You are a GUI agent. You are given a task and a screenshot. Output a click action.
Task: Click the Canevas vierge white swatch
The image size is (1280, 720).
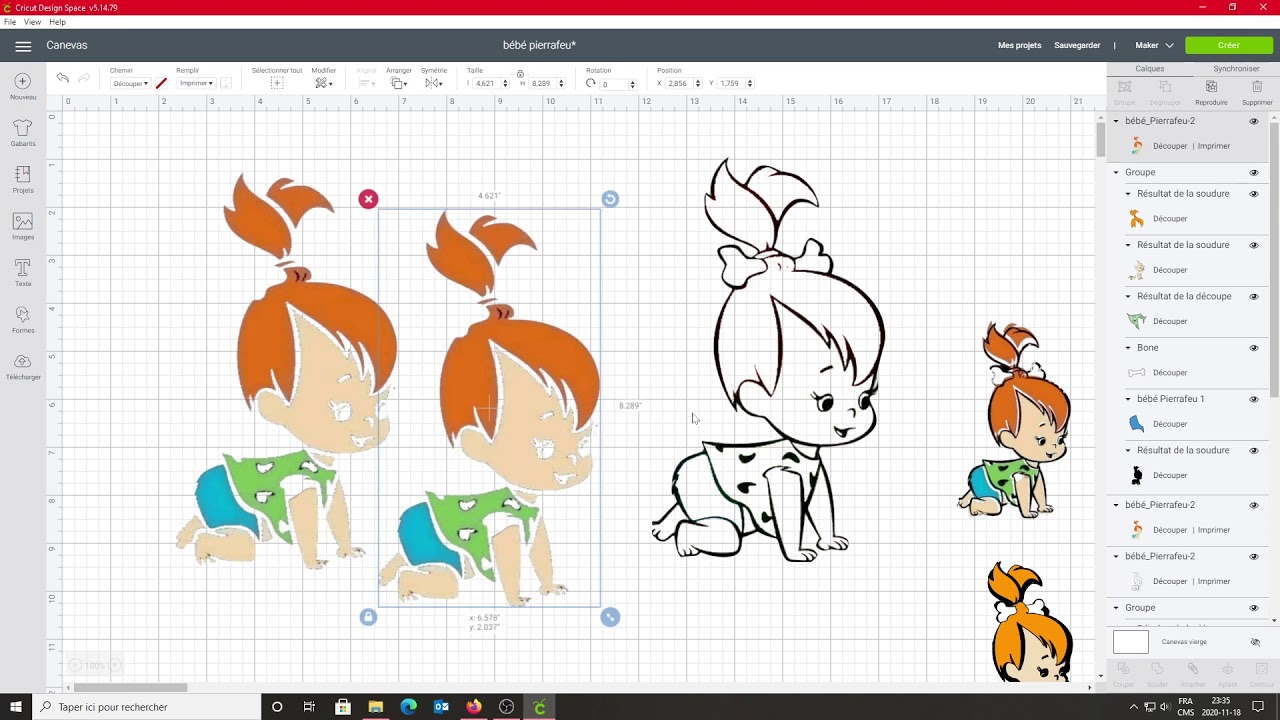[1131, 642]
